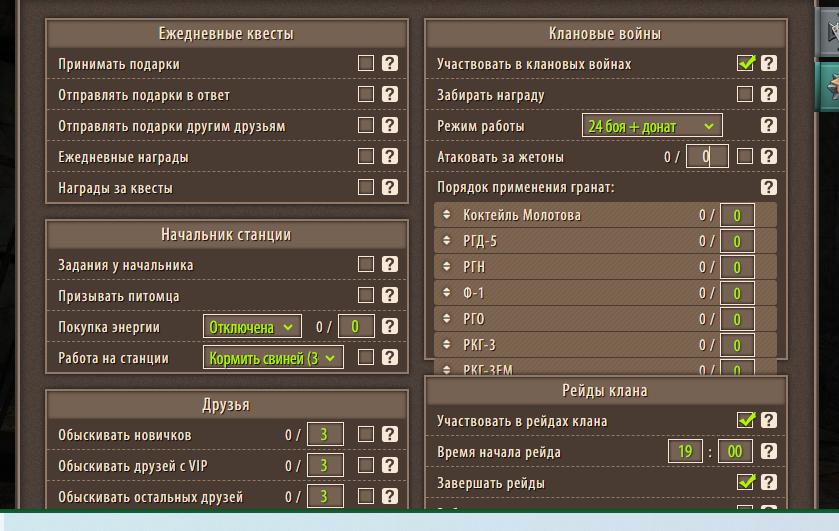The image size is (839, 531).
Task: Uncheck Участвовать в рейдах клана
Action: (x=745, y=421)
